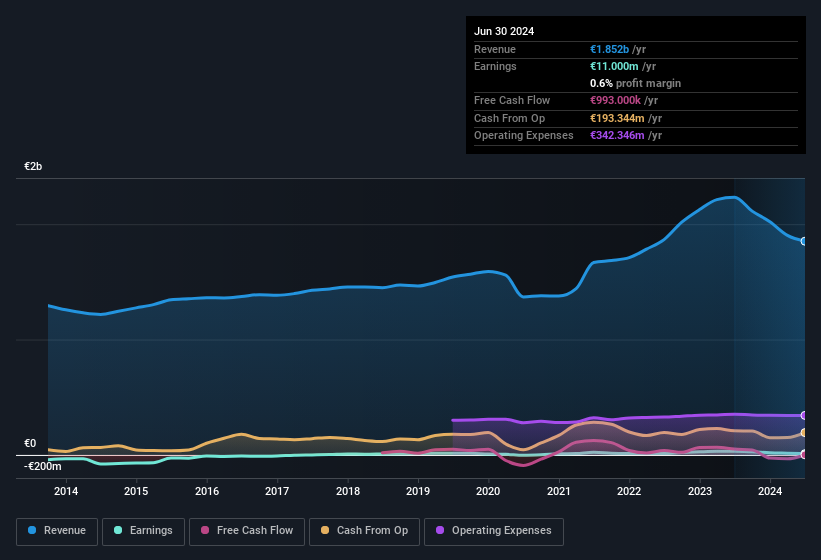Toggle Free Cash Flow legend series
The image size is (821, 560).
point(248,531)
